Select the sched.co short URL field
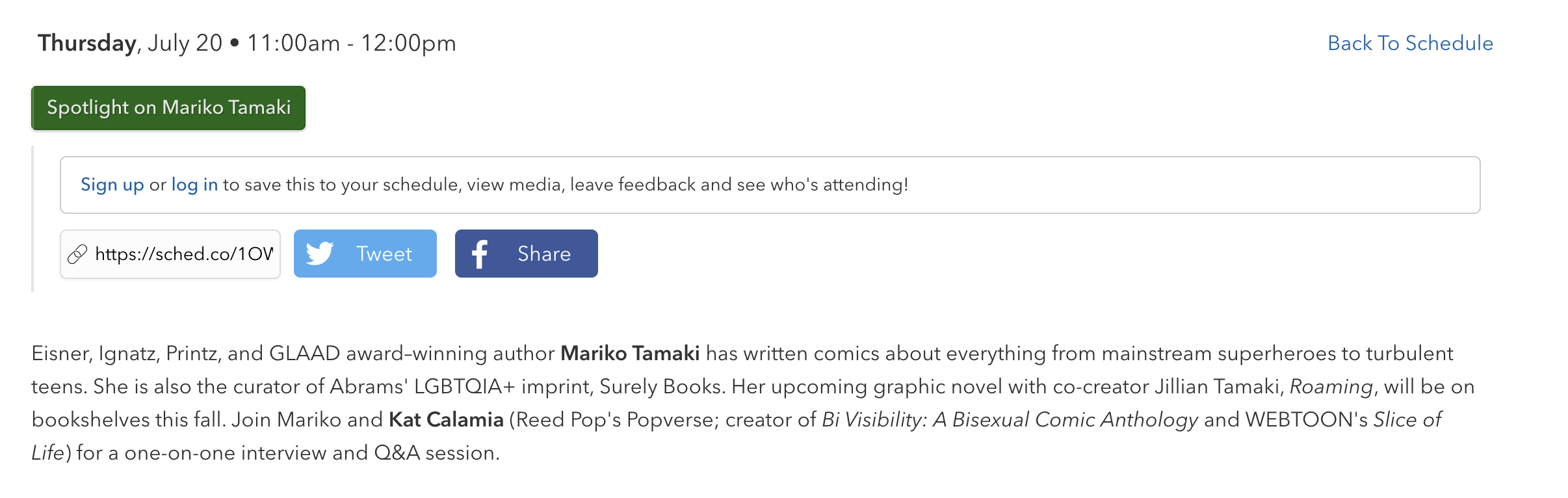The height and width of the screenshot is (498, 1568). click(170, 254)
